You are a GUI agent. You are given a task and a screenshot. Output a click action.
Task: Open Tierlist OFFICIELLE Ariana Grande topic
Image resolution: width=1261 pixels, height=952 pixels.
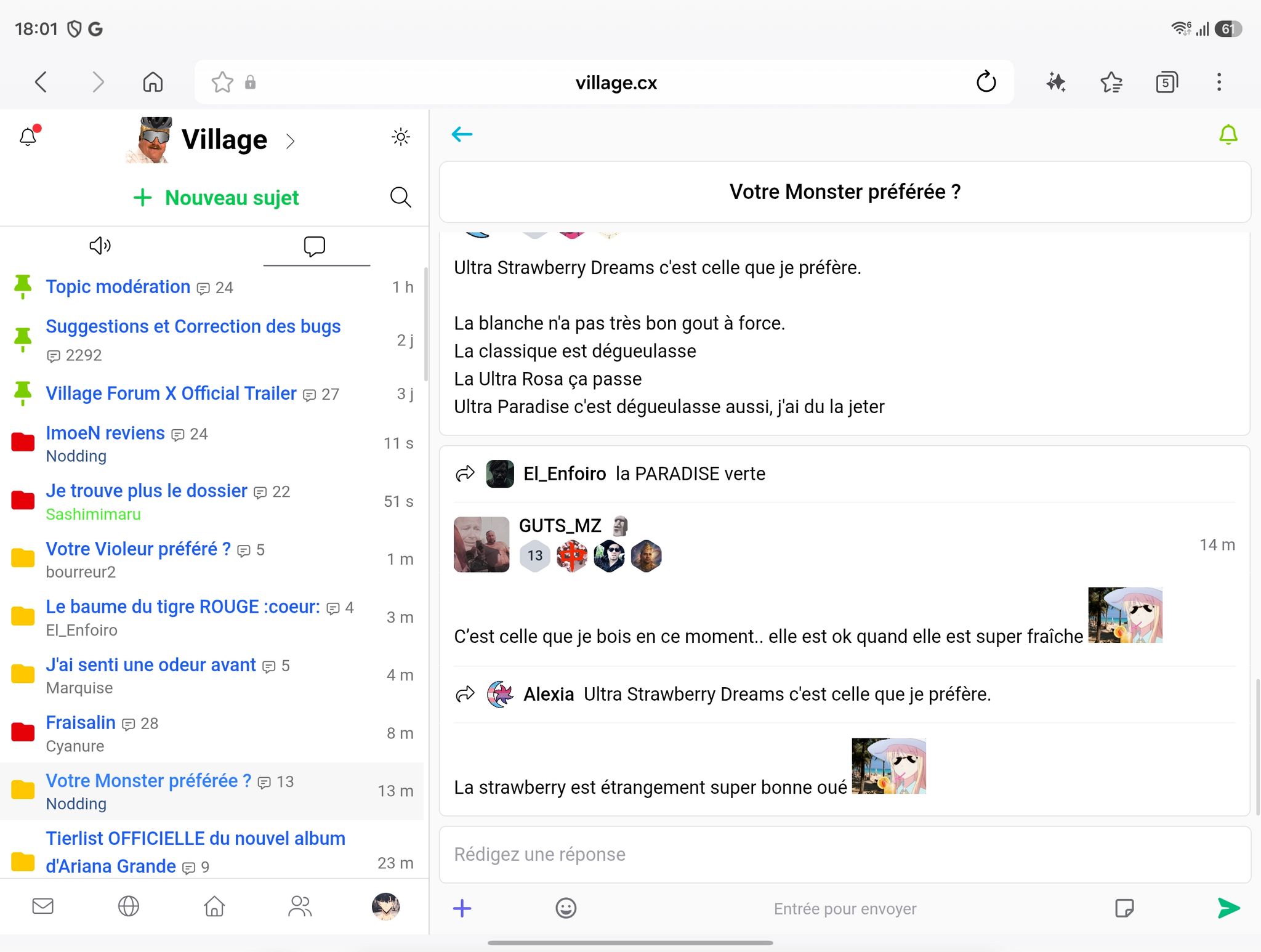pyautogui.click(x=195, y=852)
